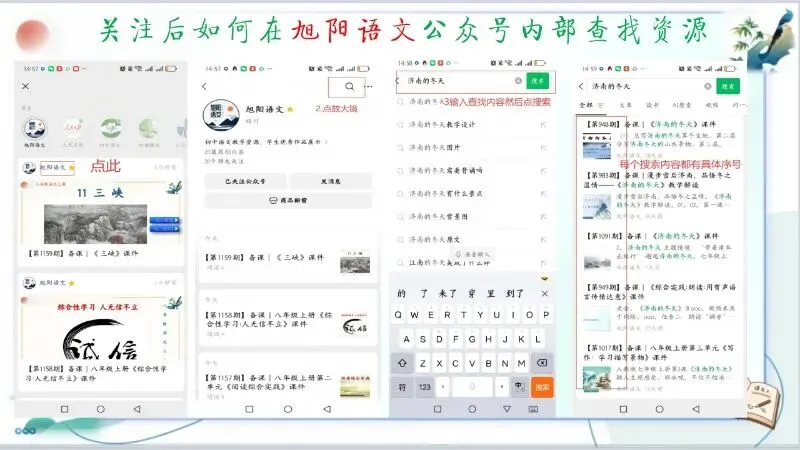Tap the Q key on the keyboard
Image resolution: width=800 pixels, height=450 pixels.
[398, 315]
